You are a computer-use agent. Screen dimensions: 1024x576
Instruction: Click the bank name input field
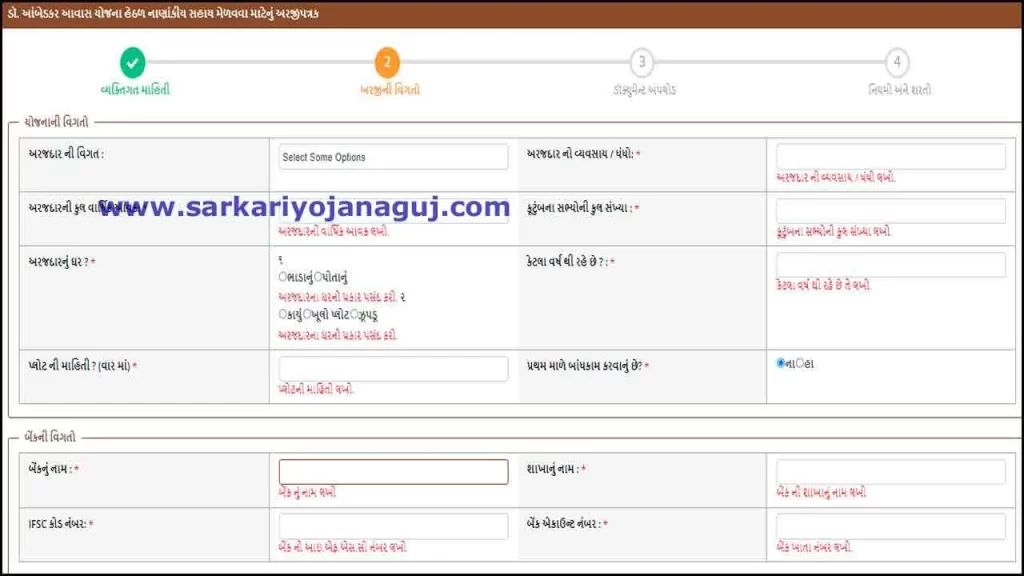point(392,471)
